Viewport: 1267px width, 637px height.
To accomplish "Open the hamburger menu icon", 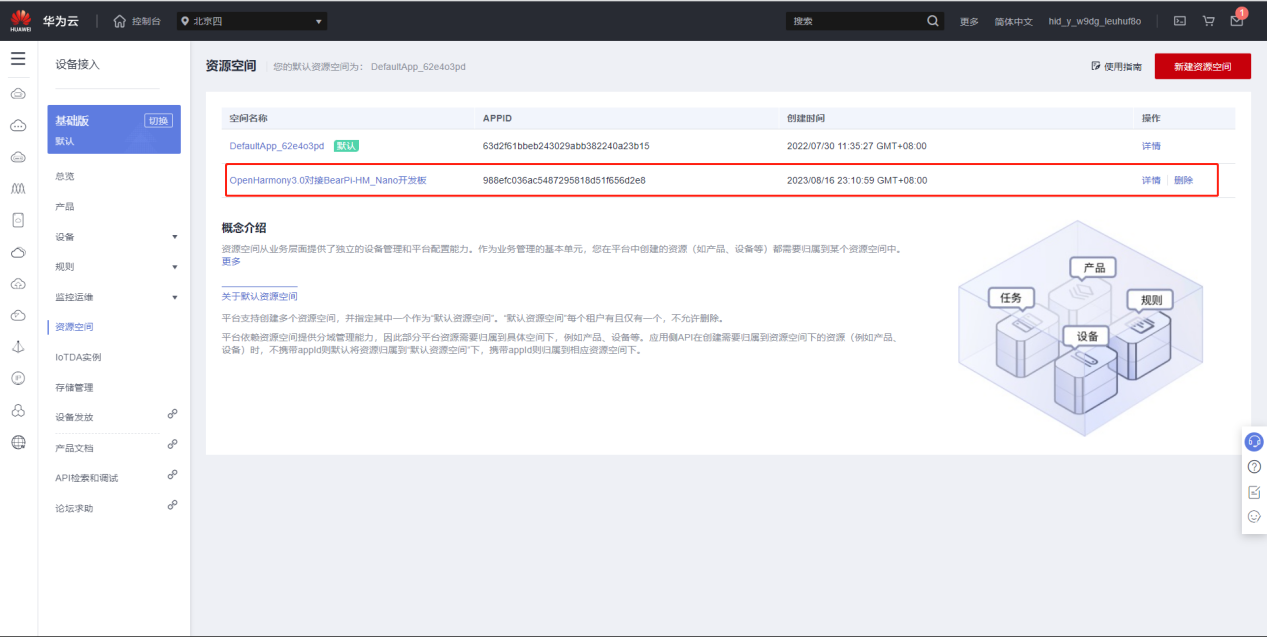I will (x=18, y=59).
